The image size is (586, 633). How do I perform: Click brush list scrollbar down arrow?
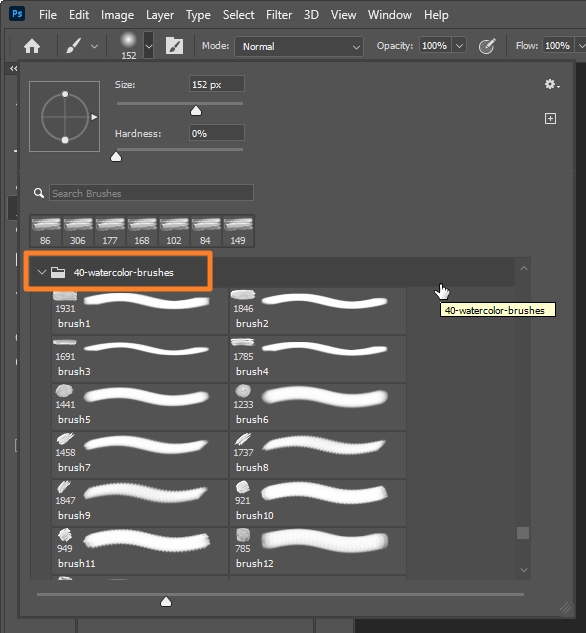point(523,570)
